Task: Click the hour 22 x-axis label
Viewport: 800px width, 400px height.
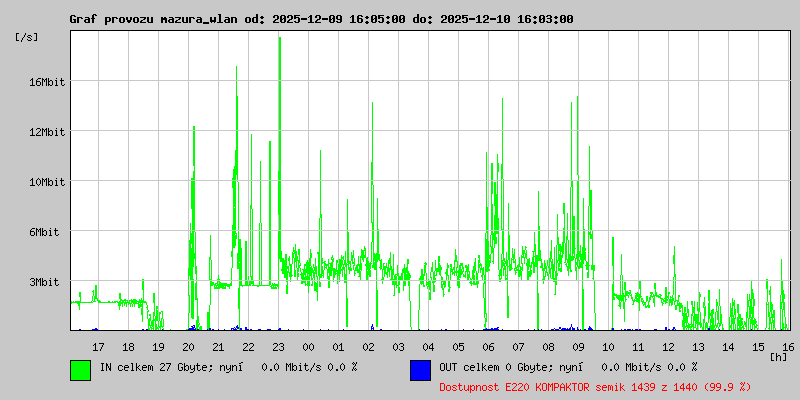Action: (248, 347)
